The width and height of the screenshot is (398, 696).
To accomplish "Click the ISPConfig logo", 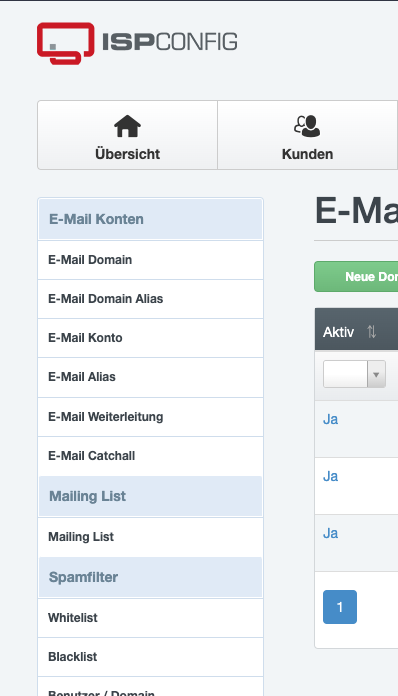I will pyautogui.click(x=137, y=43).
